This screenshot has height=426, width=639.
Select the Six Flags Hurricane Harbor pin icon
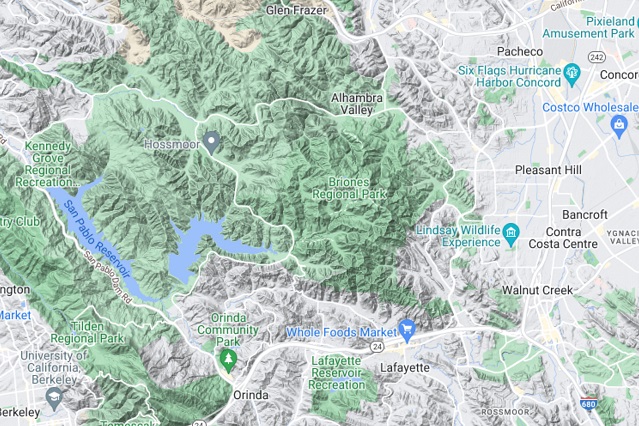coord(572,75)
